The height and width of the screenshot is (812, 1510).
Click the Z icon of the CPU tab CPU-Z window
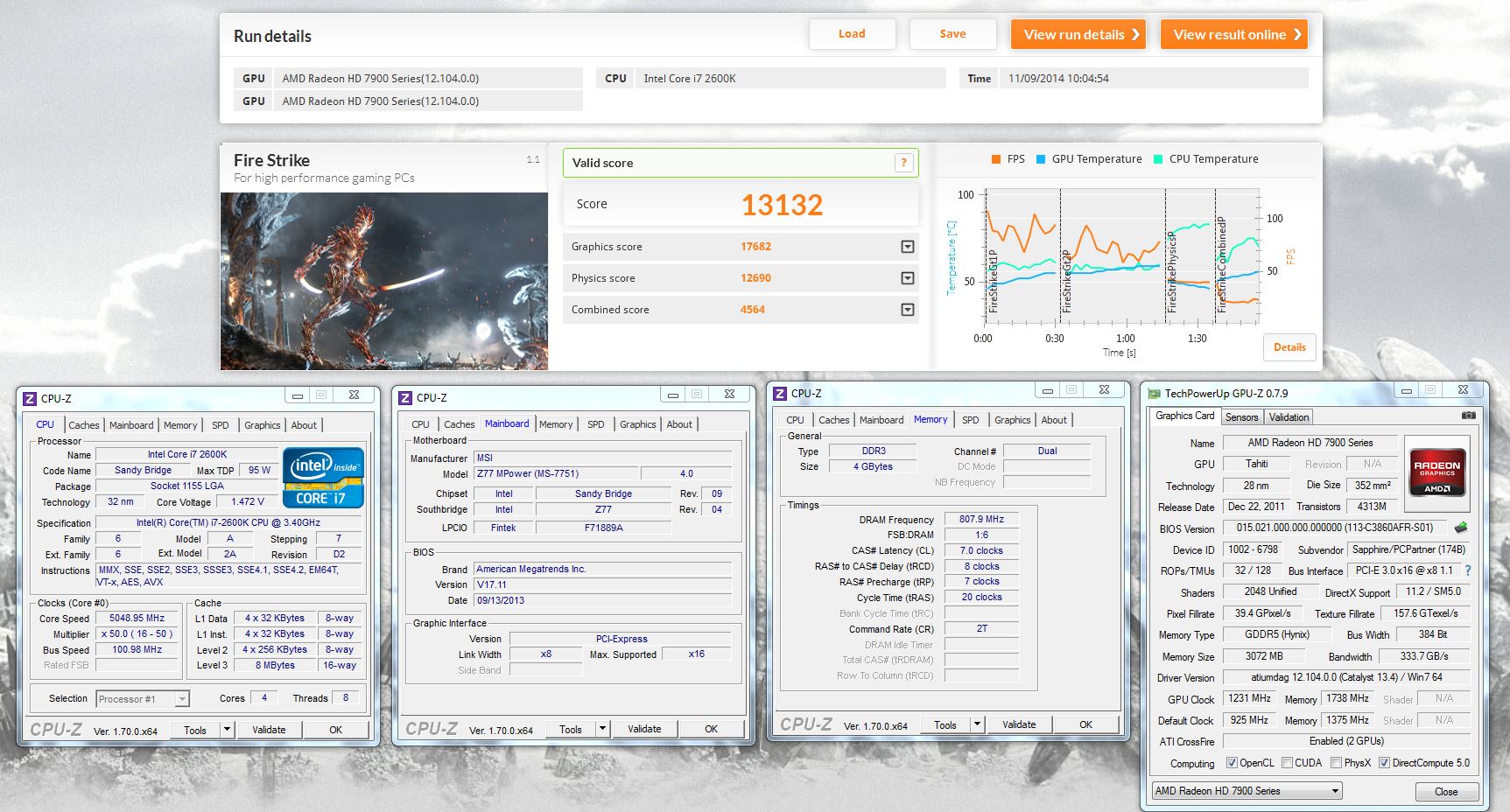[x=30, y=398]
